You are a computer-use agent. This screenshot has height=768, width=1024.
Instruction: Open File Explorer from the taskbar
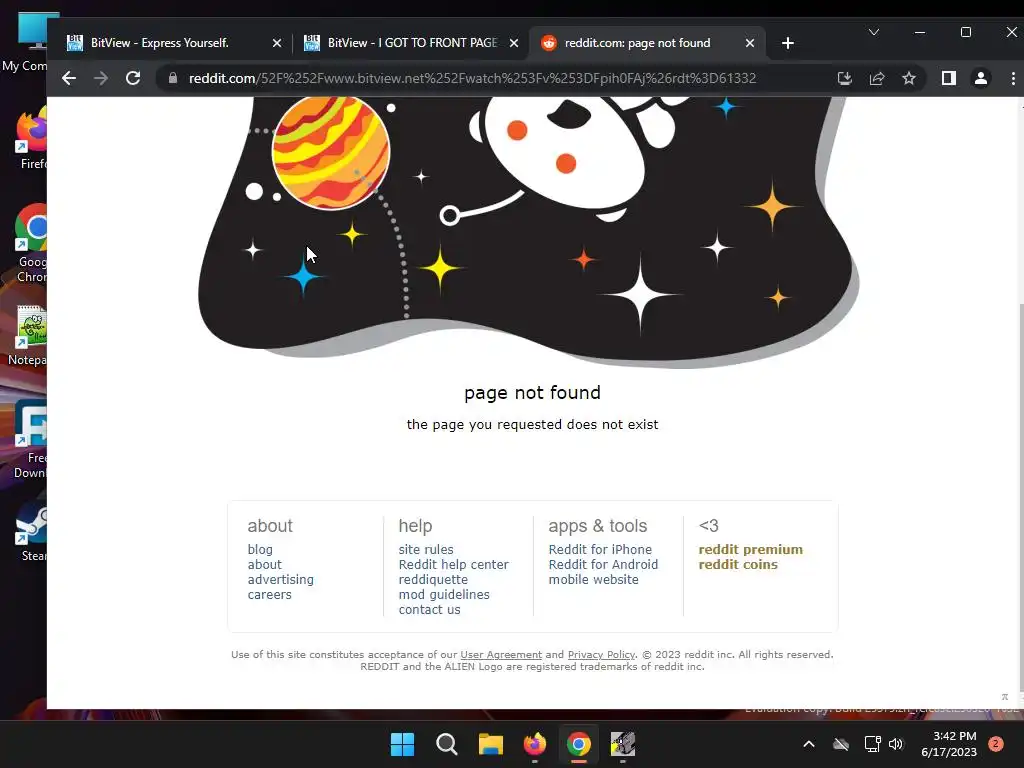pyautogui.click(x=490, y=744)
